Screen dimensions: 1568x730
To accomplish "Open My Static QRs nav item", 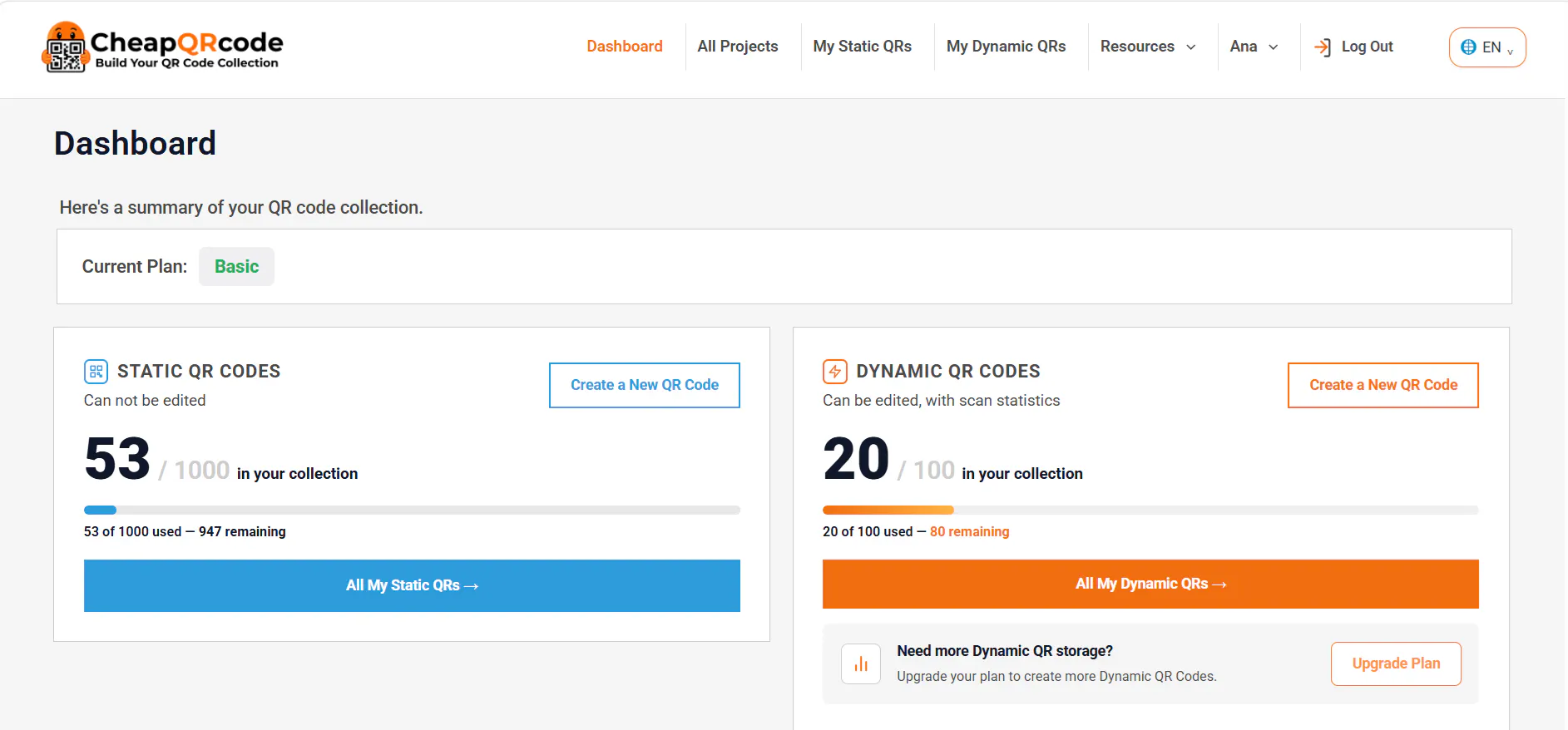I will coord(863,47).
